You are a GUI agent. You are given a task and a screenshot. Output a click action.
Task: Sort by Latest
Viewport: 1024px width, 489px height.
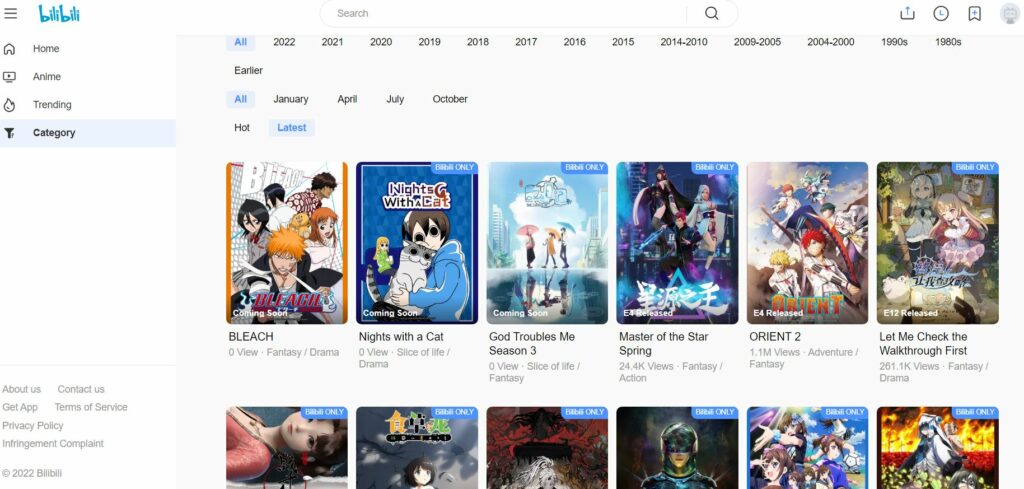291,128
